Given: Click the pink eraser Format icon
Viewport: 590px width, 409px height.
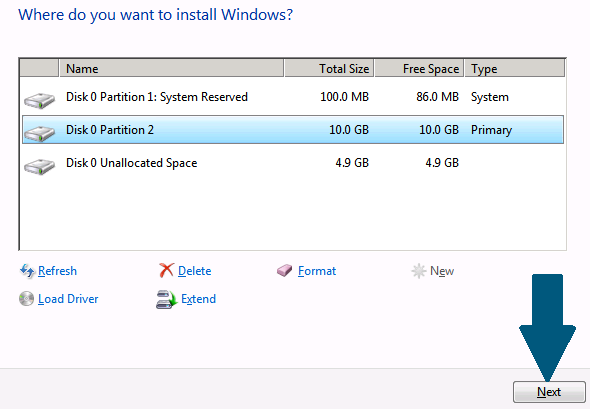Looking at the screenshot, I should point(284,270).
